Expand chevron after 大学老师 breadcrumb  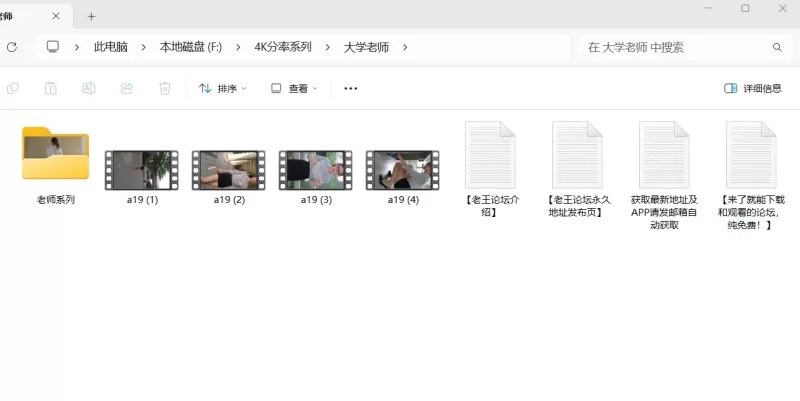click(405, 47)
